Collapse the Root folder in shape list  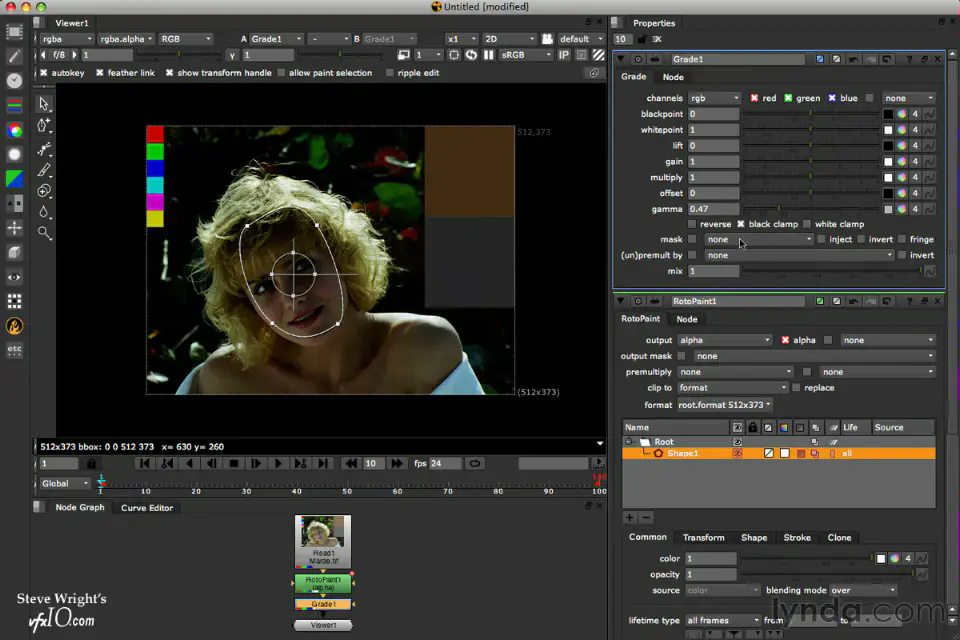pos(629,442)
